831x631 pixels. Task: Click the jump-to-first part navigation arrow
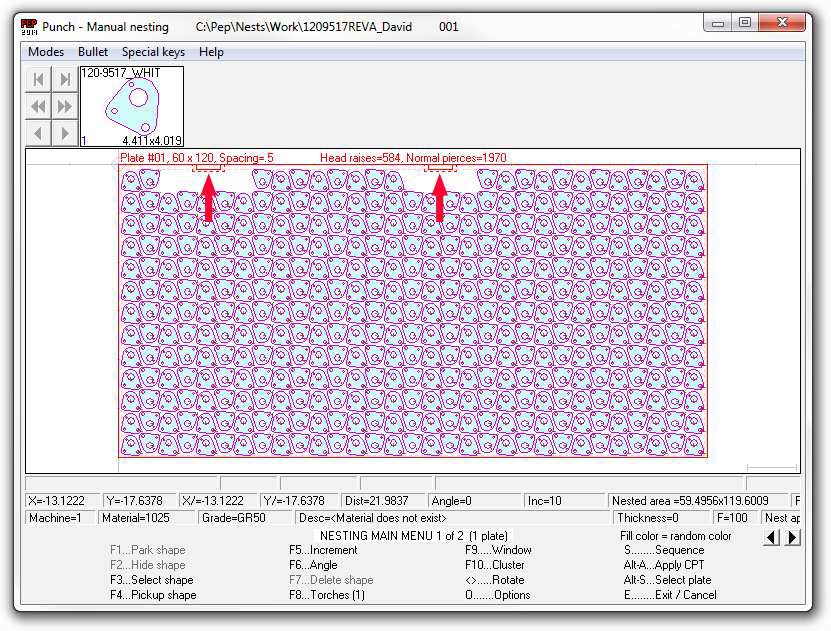coord(38,80)
